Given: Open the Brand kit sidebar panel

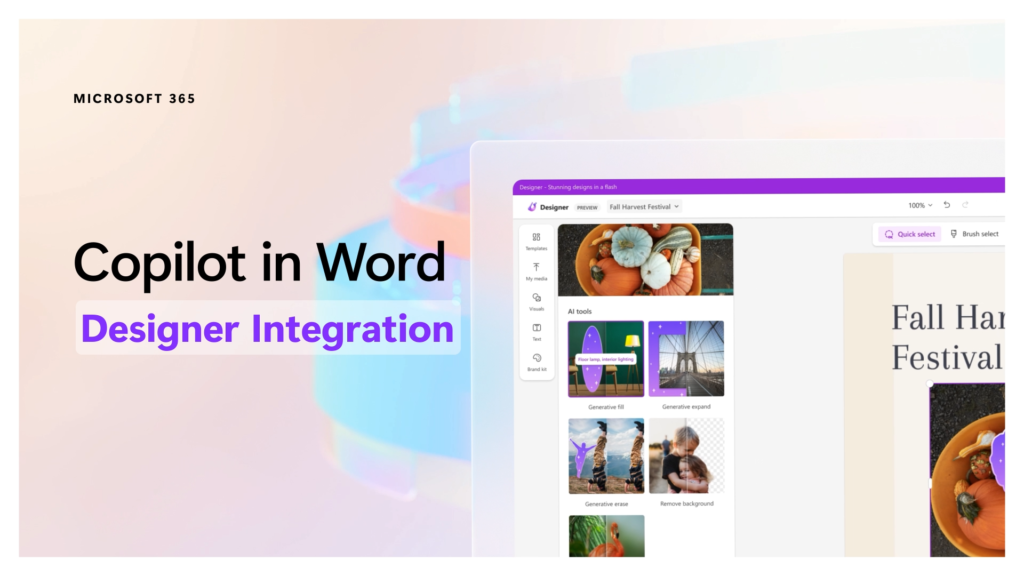Looking at the screenshot, I should tap(536, 362).
